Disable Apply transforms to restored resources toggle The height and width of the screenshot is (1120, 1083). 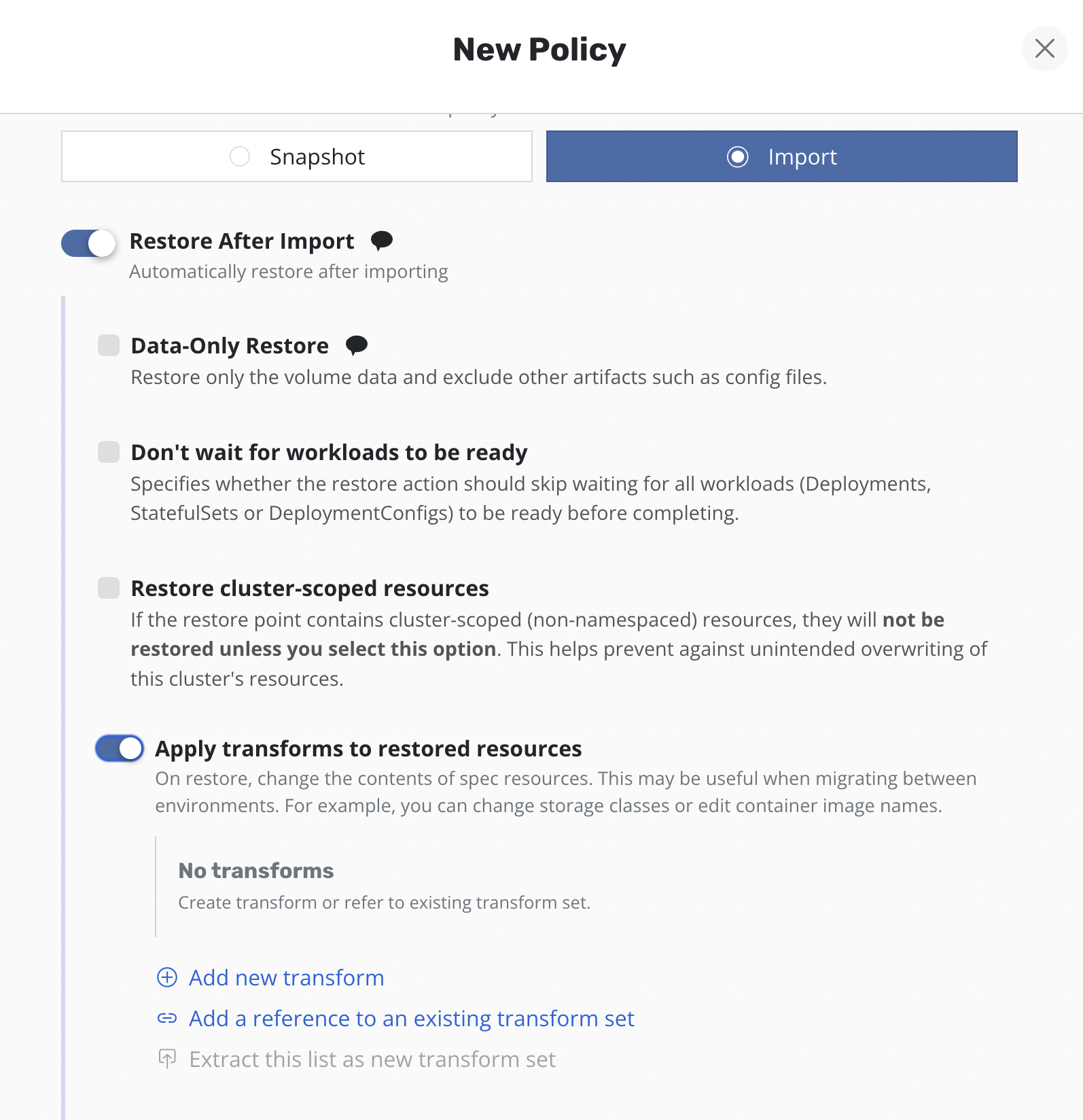click(x=120, y=748)
